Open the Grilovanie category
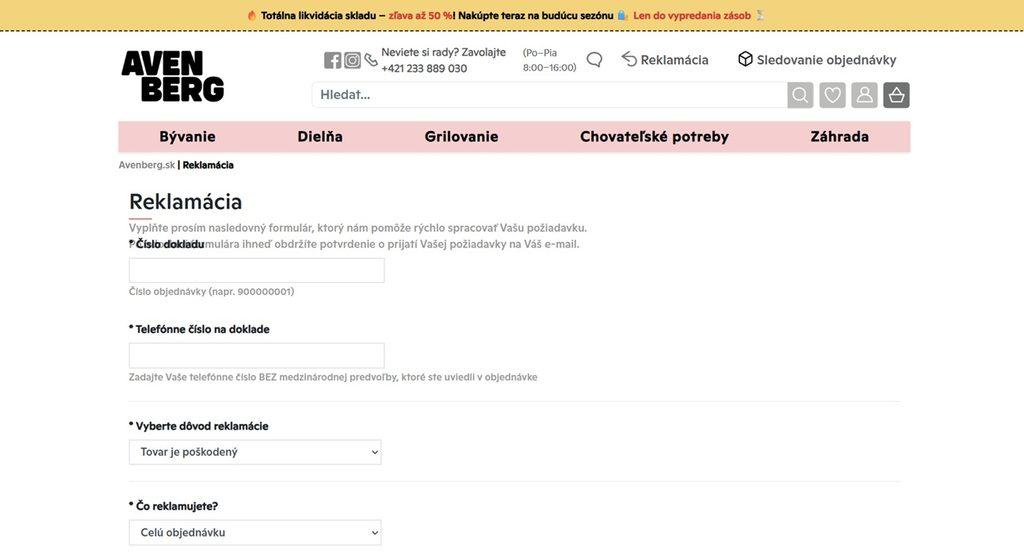The image size is (1024, 558). (461, 137)
